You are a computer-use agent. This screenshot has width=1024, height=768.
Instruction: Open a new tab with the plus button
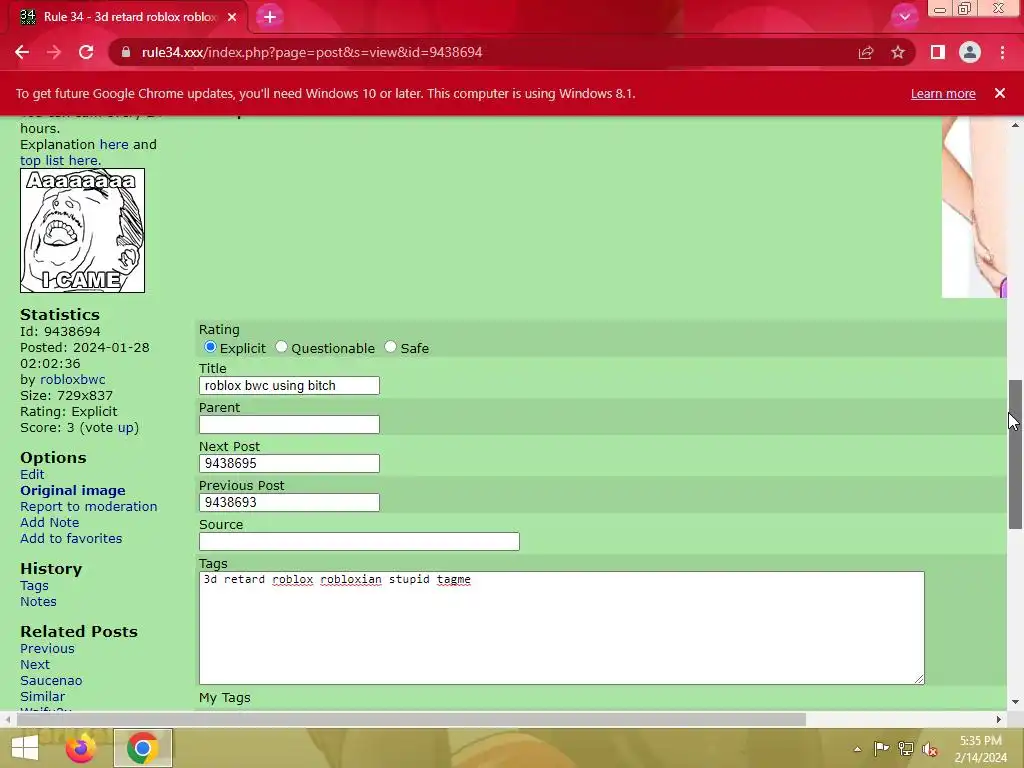[x=270, y=17]
